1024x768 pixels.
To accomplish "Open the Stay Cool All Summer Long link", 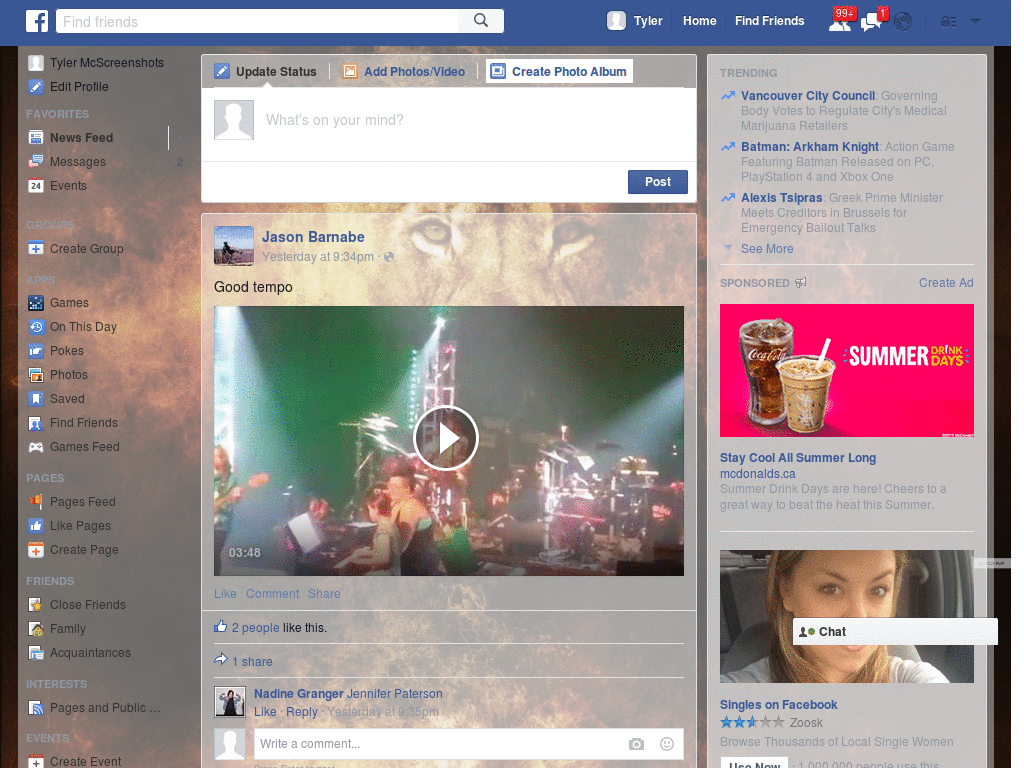I will (x=797, y=458).
